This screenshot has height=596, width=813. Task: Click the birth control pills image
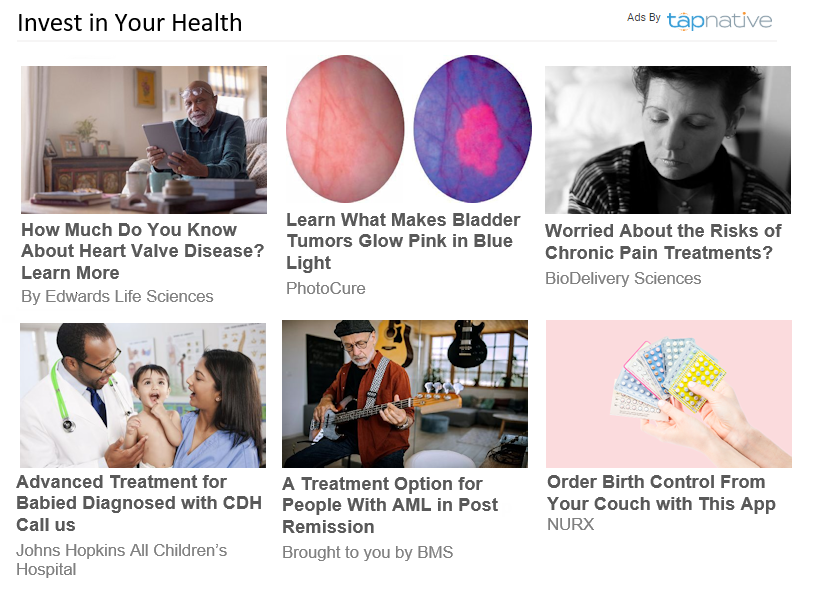click(x=669, y=394)
